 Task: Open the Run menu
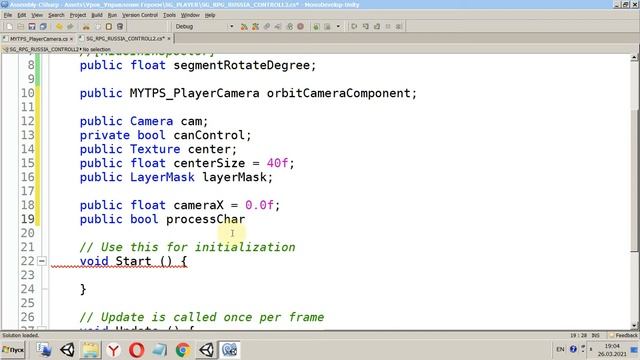112,15
